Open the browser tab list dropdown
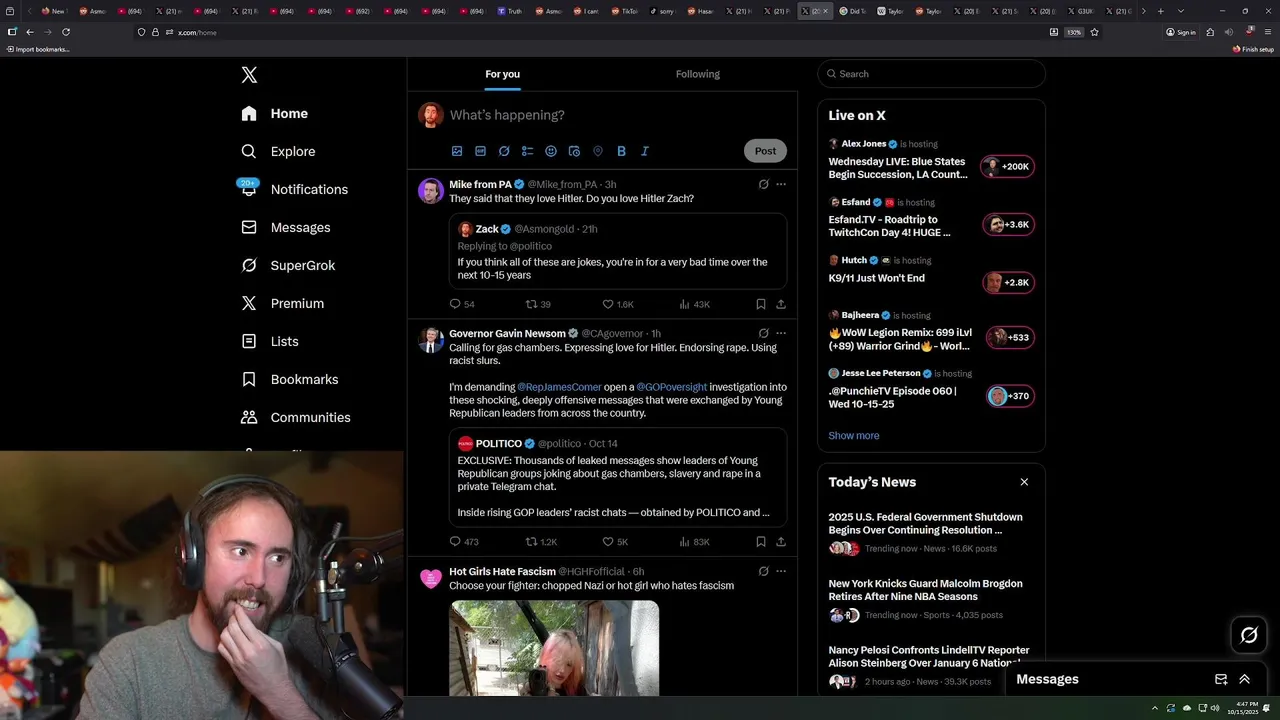 point(1180,11)
